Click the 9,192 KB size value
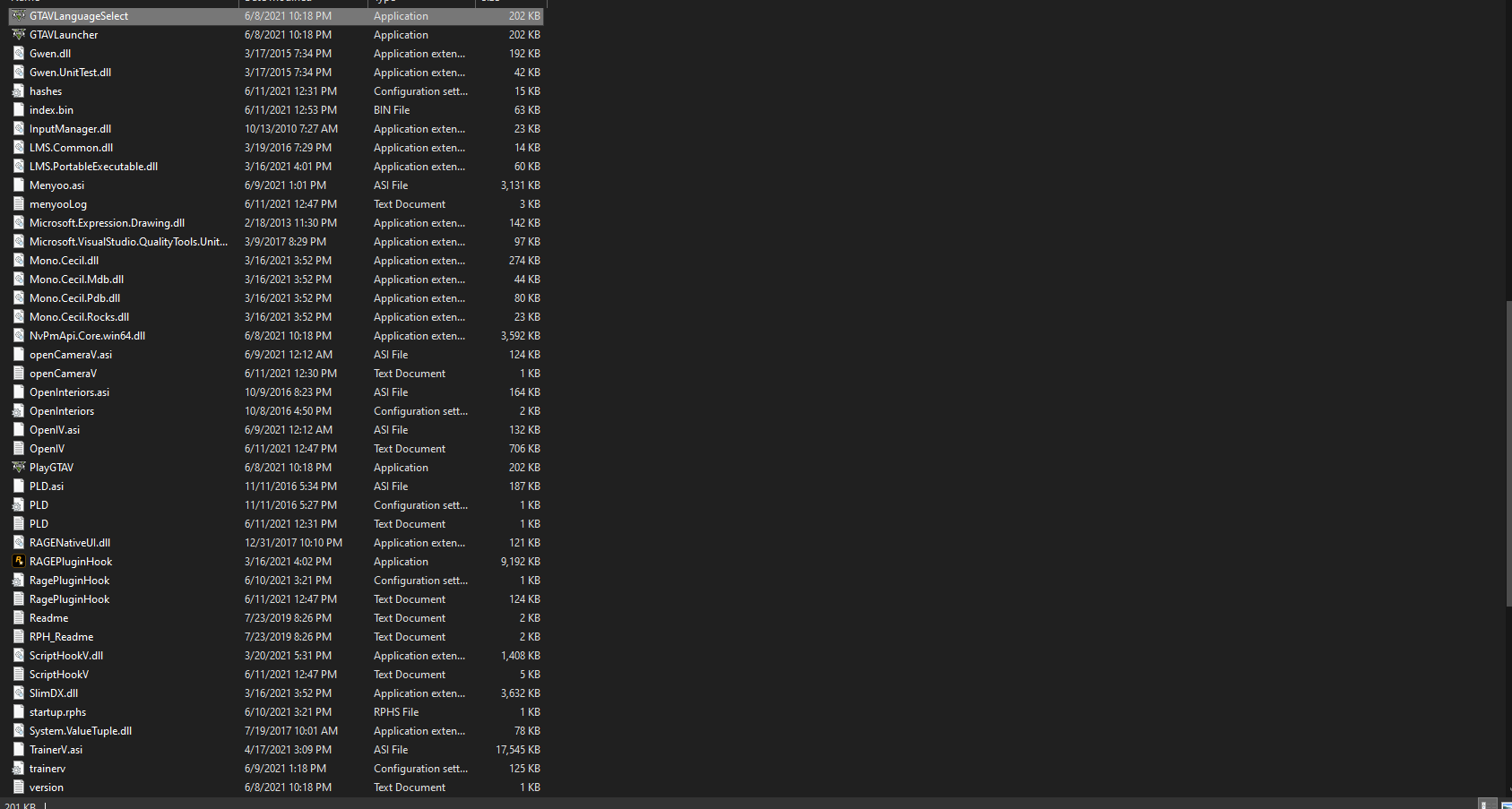The height and width of the screenshot is (809, 1512). click(520, 562)
